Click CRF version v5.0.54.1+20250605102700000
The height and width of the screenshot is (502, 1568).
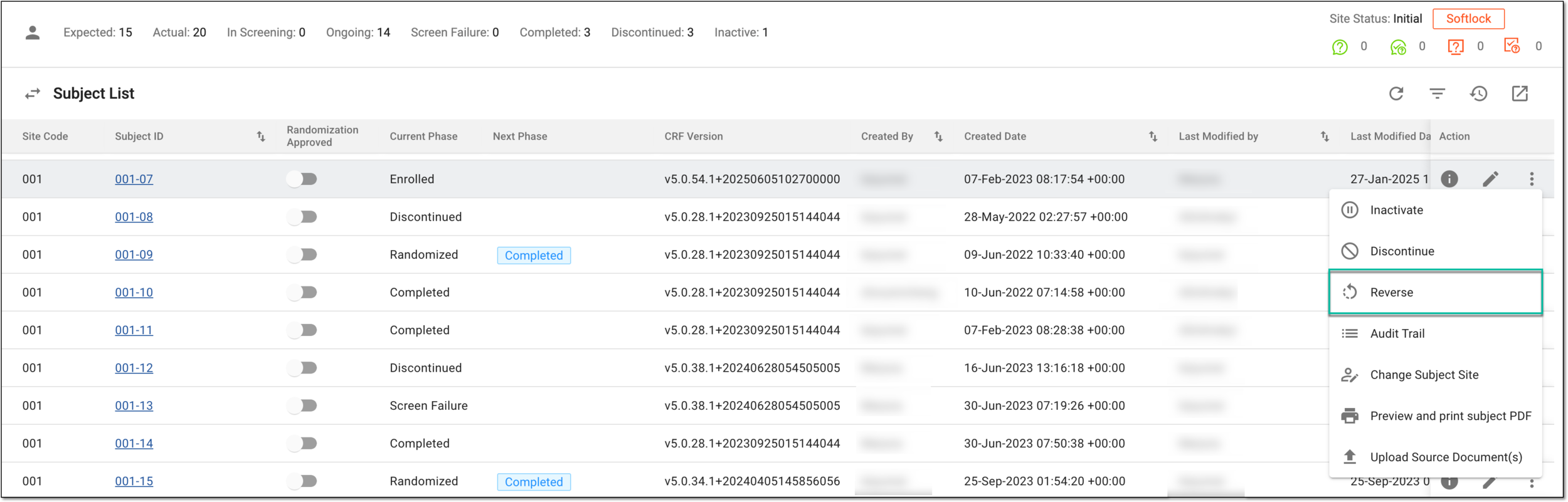752,179
